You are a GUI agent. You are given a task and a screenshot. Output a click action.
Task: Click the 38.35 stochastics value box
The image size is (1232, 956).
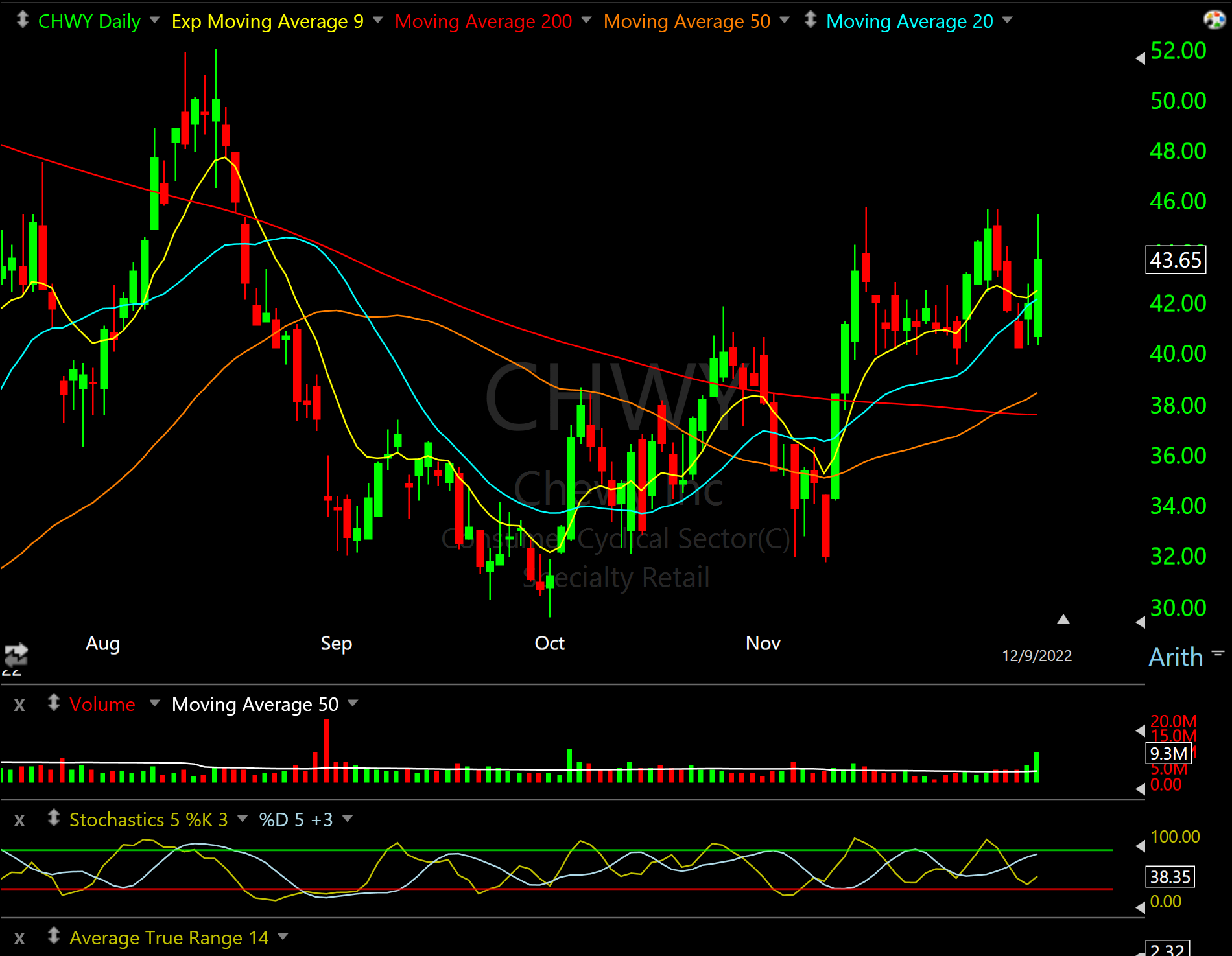1170,877
